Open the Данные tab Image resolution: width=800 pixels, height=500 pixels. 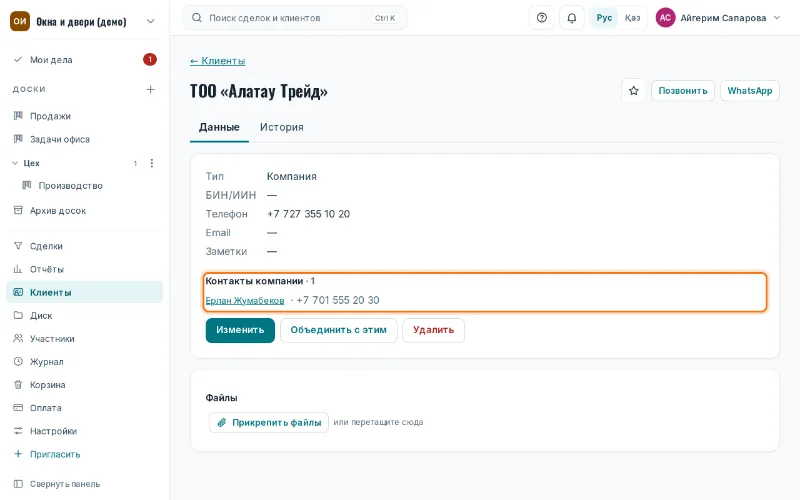click(219, 127)
